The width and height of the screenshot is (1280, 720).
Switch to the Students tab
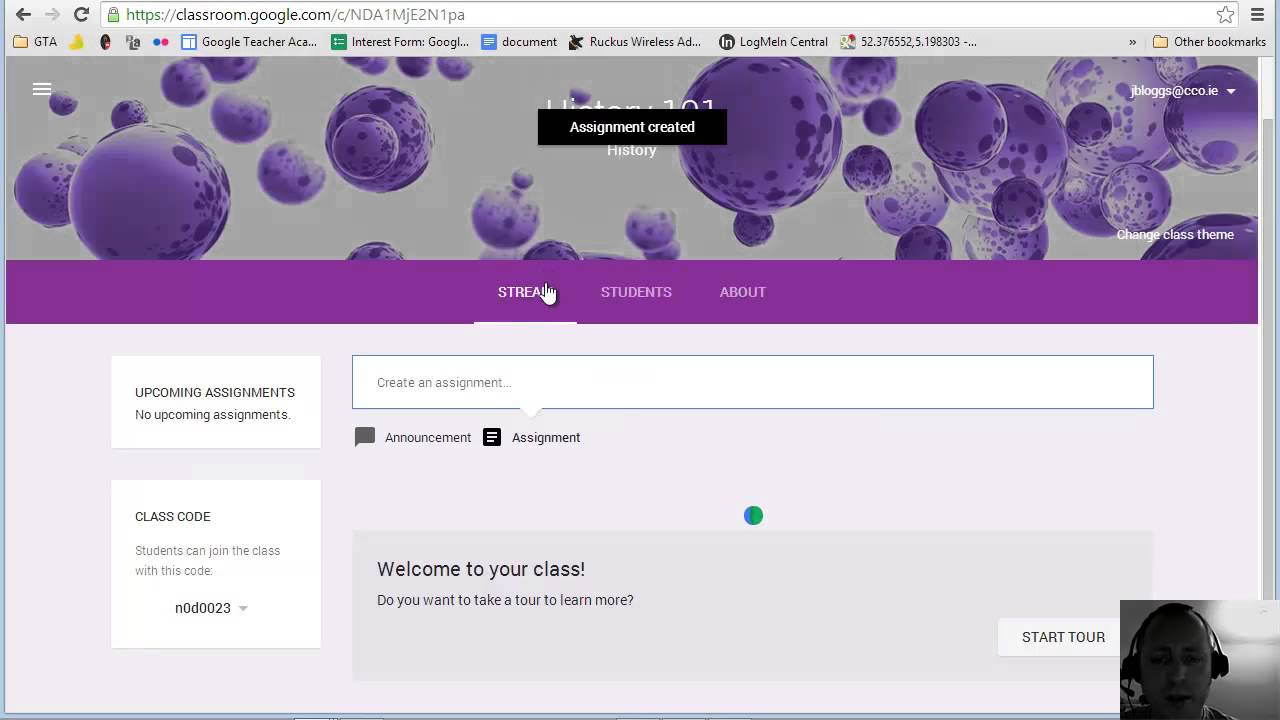pos(636,292)
